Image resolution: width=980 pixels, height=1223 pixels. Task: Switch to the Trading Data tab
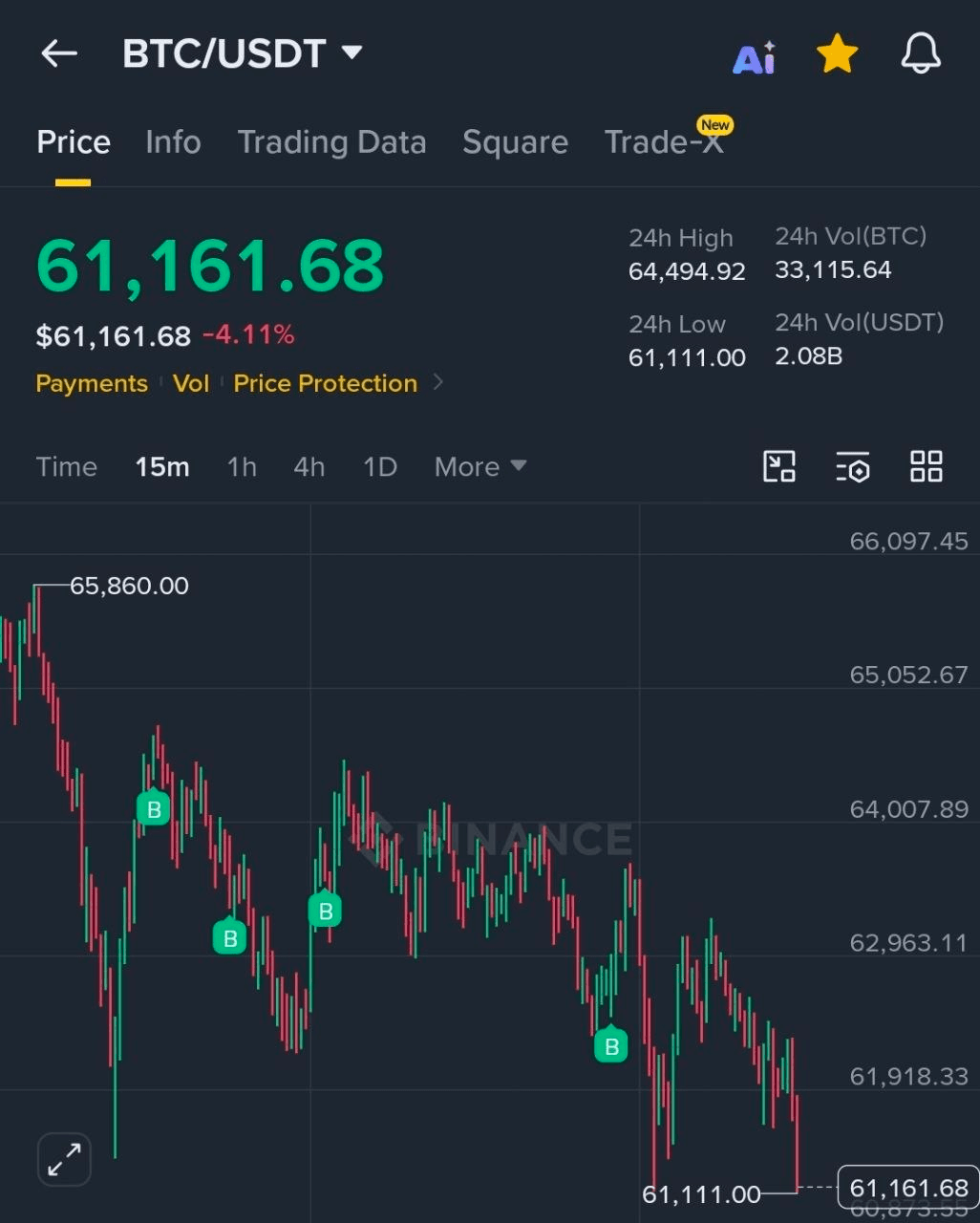(331, 142)
